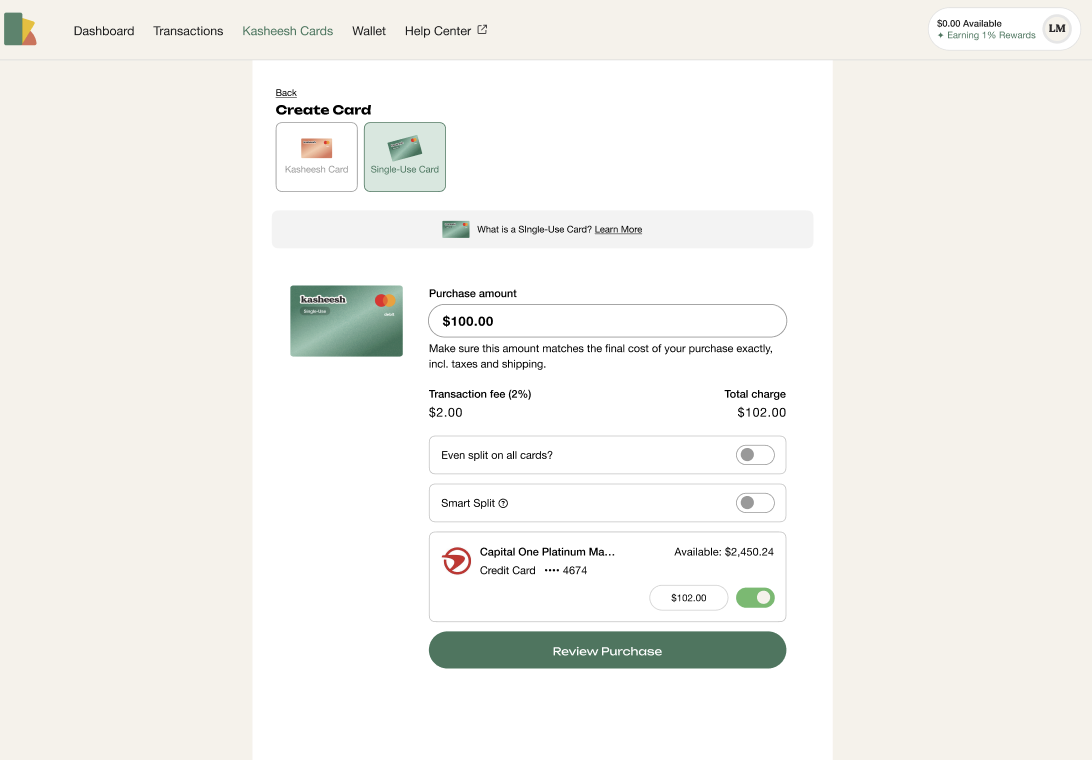The height and width of the screenshot is (760, 1092).
Task: Click the external link icon beside Help Center
Action: pos(482,30)
